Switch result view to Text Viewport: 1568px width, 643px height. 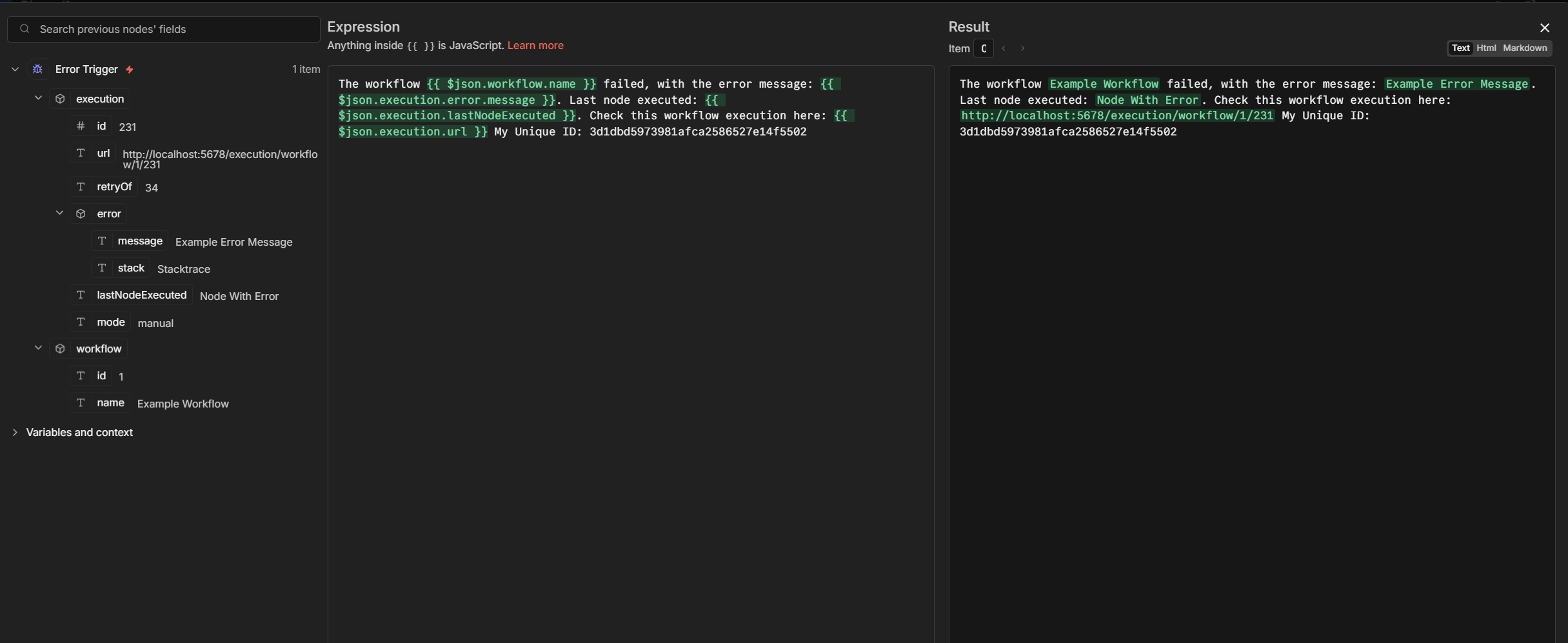tap(1460, 48)
